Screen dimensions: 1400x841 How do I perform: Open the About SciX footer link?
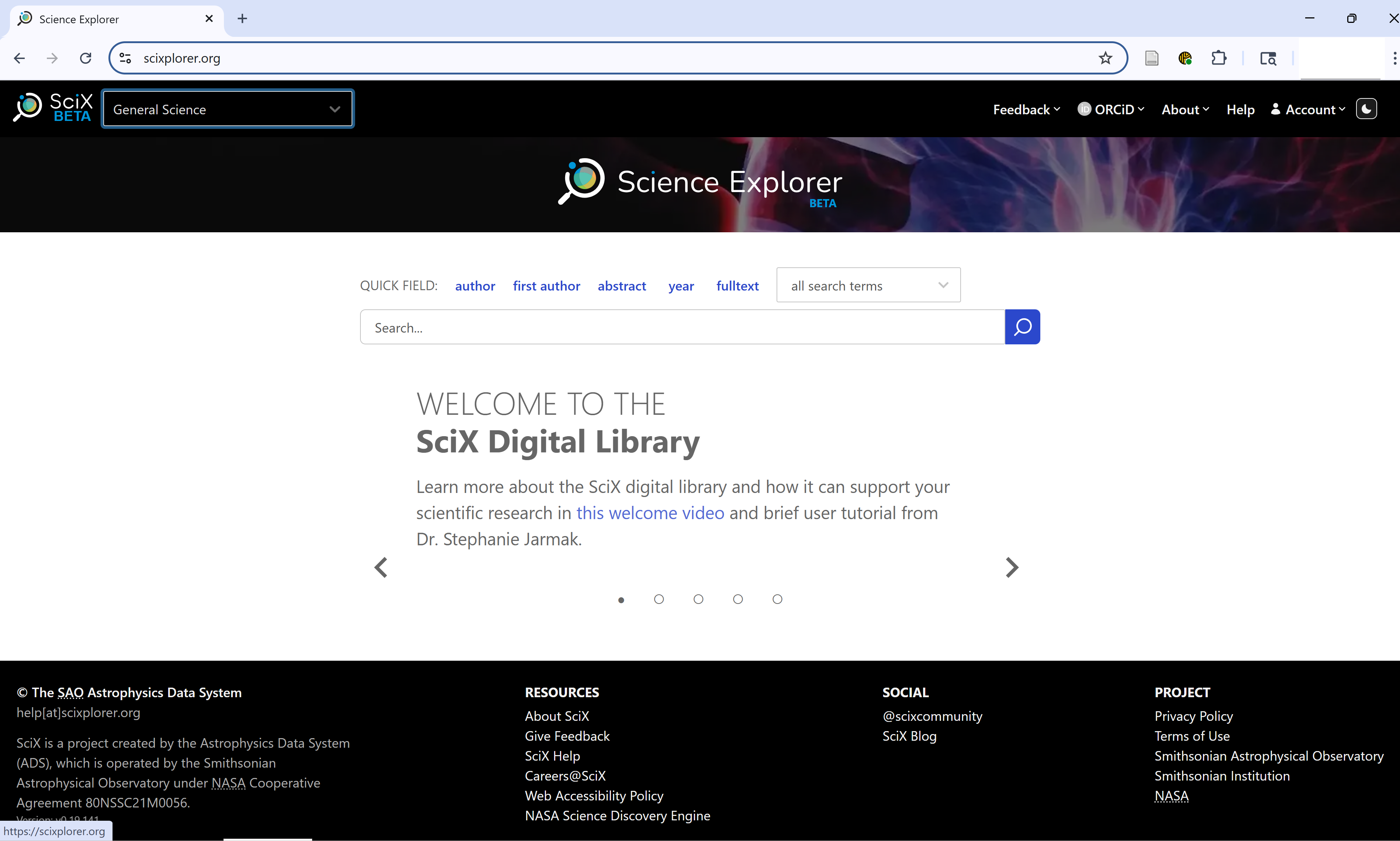coord(557,716)
